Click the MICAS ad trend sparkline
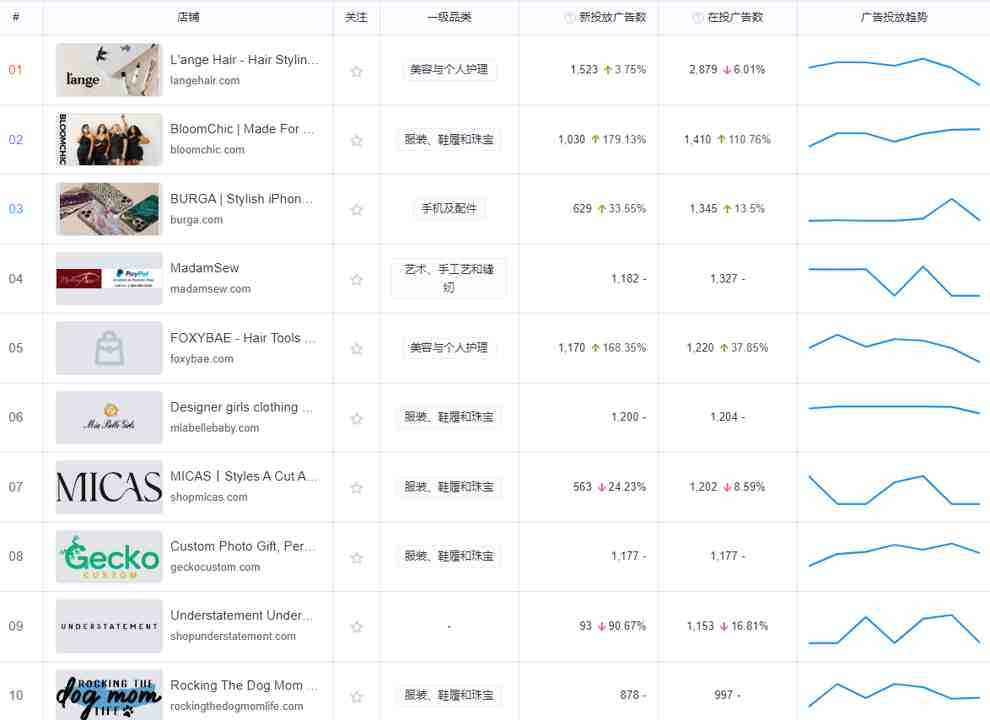 (894, 490)
